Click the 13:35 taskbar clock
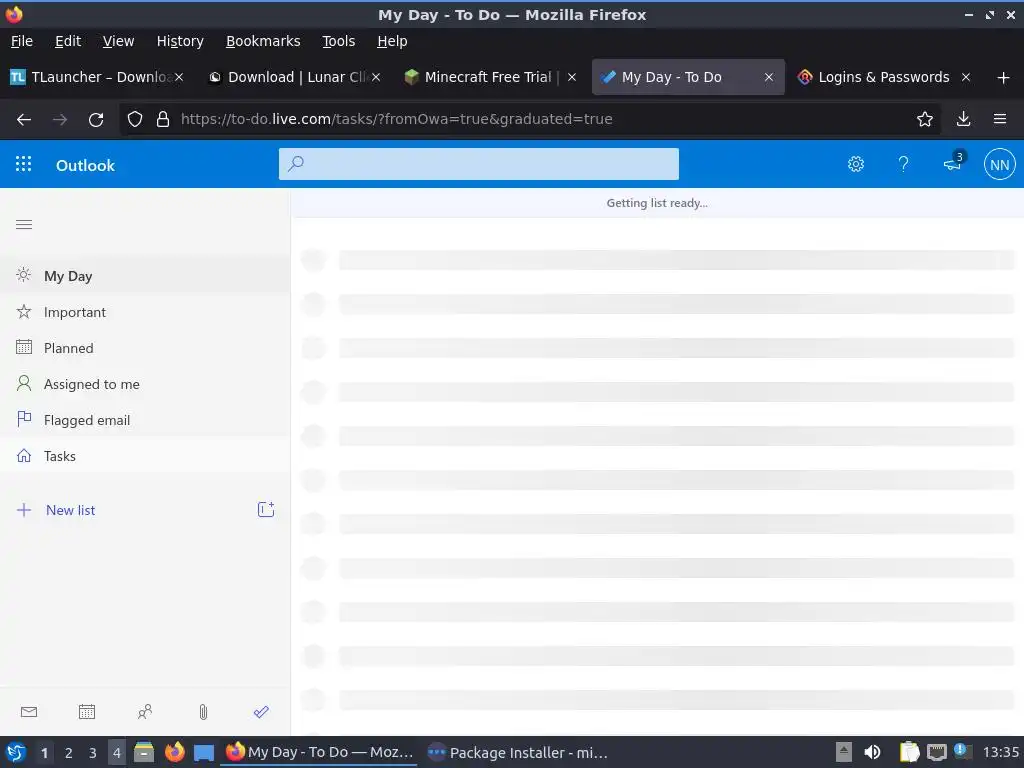Image resolution: width=1024 pixels, height=768 pixels. [x=1000, y=752]
